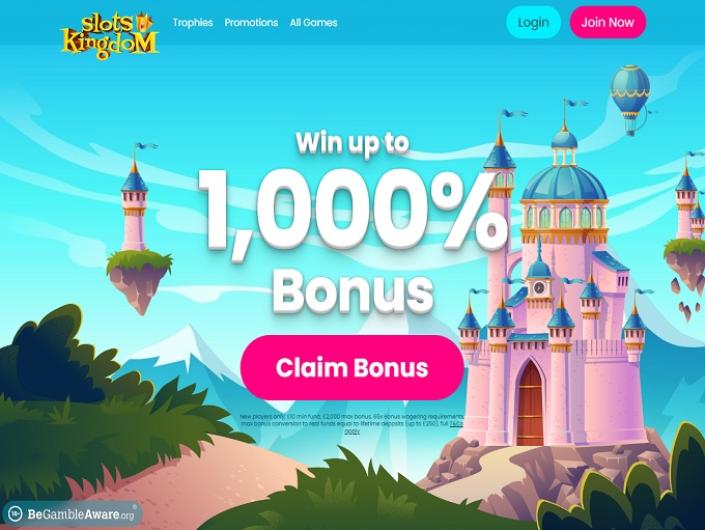Click the red castle door
The image size is (705, 530).
click(530, 403)
